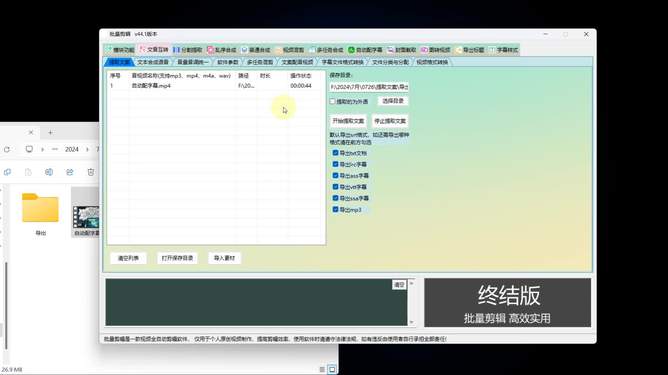Click the save directory path field
The height and width of the screenshot is (375, 668).
(369, 87)
